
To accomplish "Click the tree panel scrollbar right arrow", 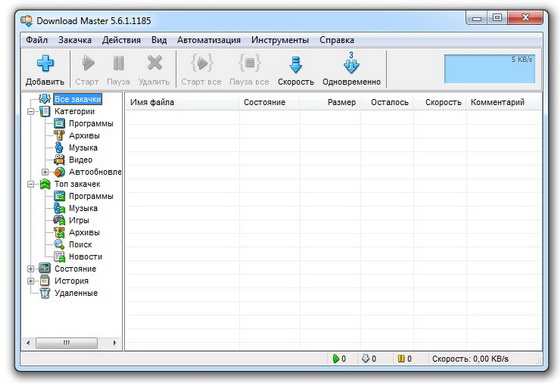I will (x=114, y=343).
